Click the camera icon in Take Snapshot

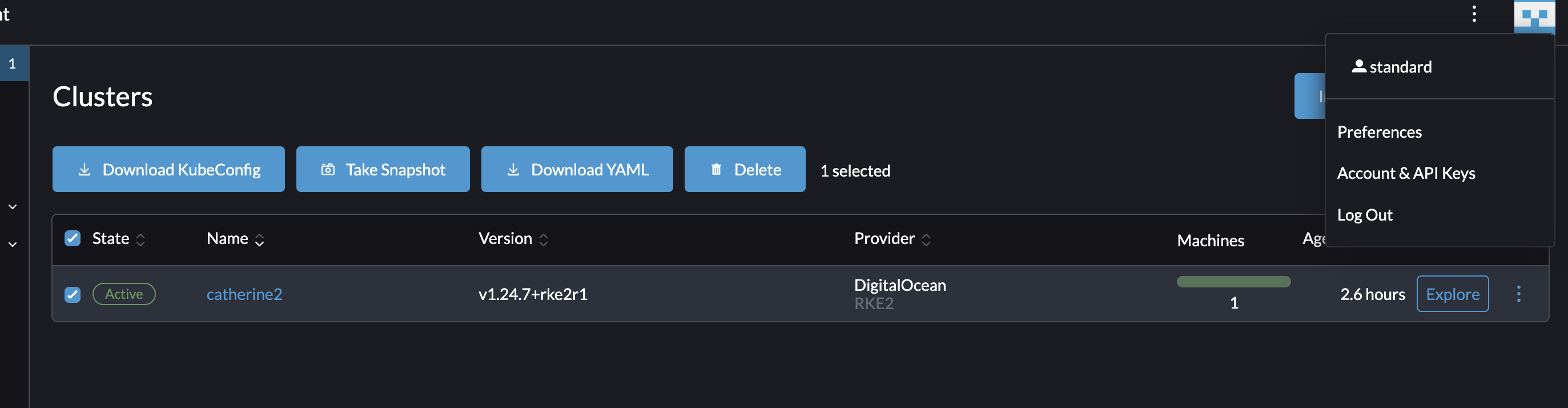click(x=327, y=169)
